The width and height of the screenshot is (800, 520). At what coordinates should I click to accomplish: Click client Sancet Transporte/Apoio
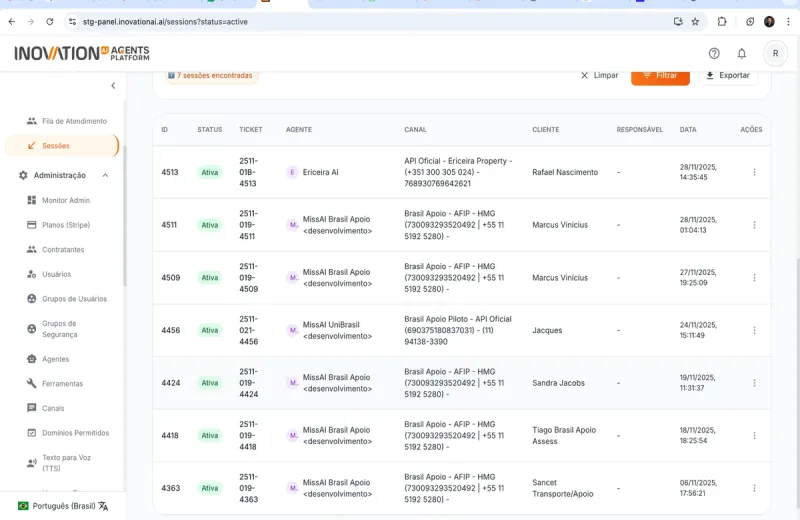click(563, 488)
